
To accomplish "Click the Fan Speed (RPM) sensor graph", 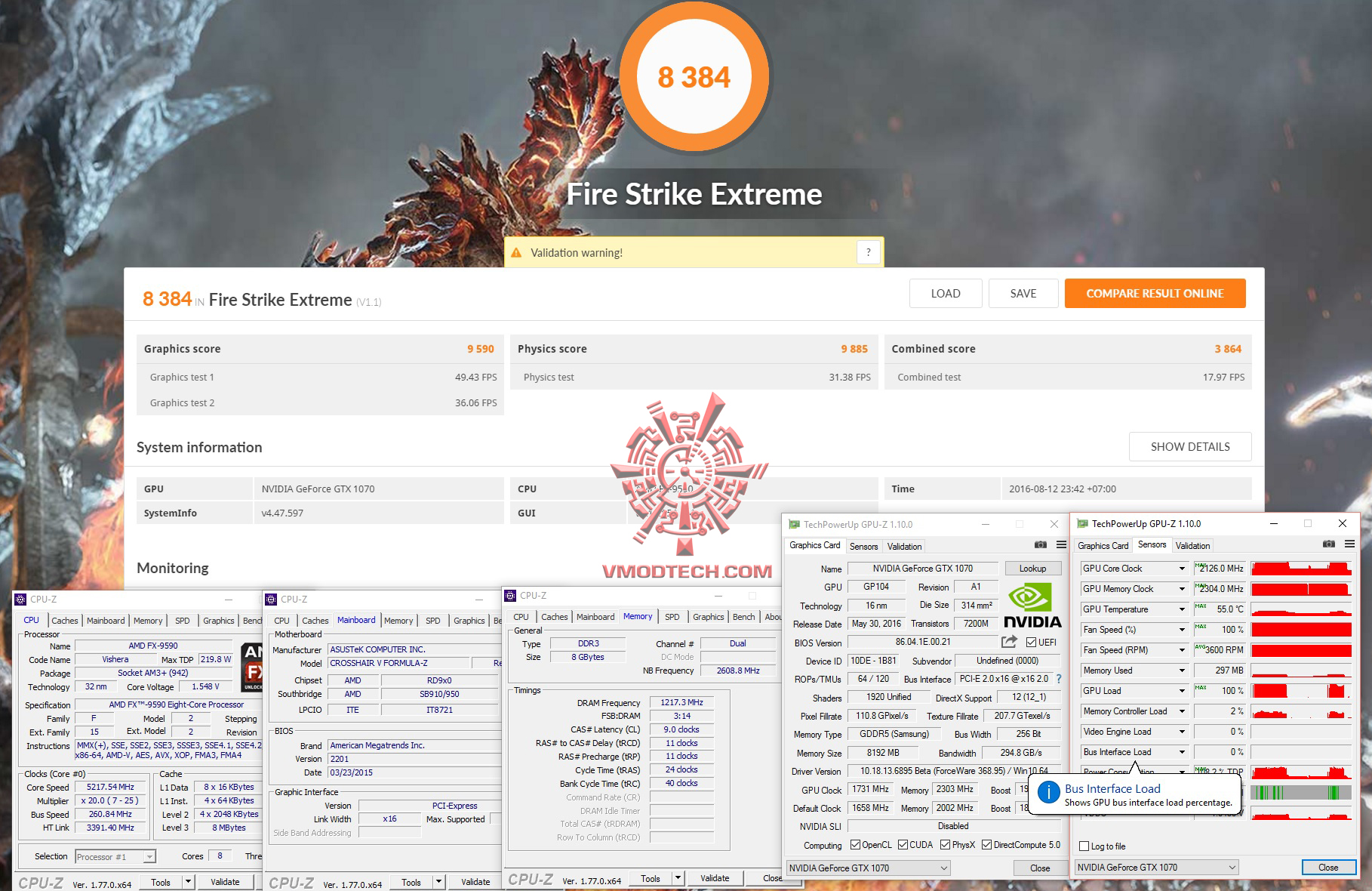I will [1300, 649].
